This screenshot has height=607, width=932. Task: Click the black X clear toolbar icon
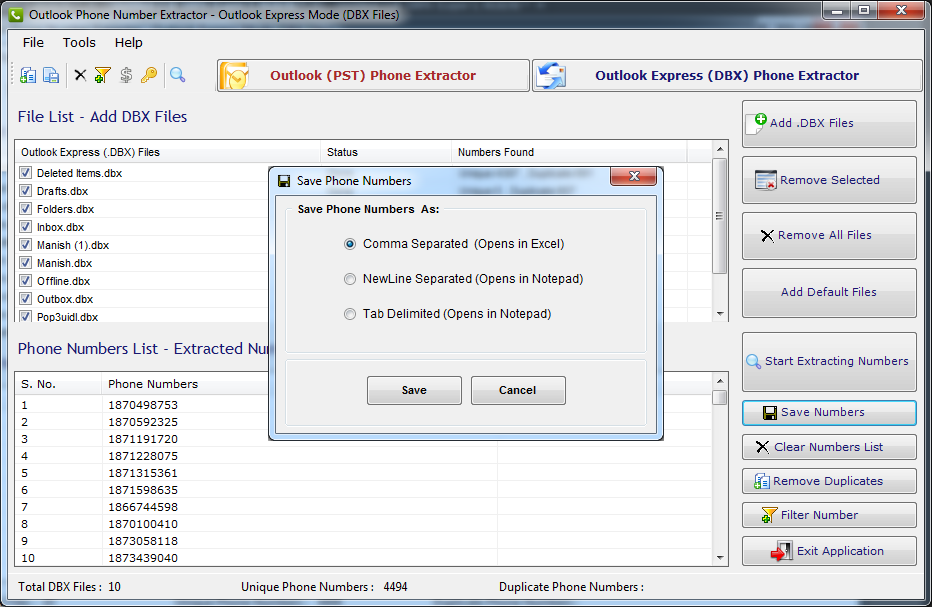(80, 75)
